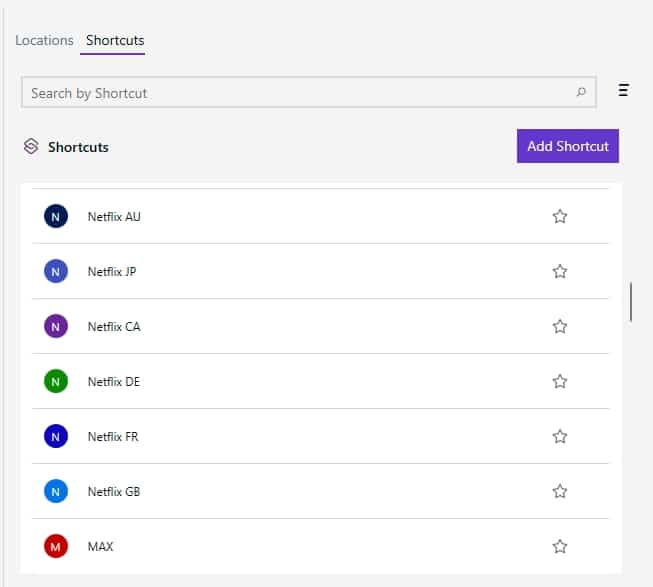
Task: Connect using the Netflix GB shortcut label
Action: [x=114, y=491]
